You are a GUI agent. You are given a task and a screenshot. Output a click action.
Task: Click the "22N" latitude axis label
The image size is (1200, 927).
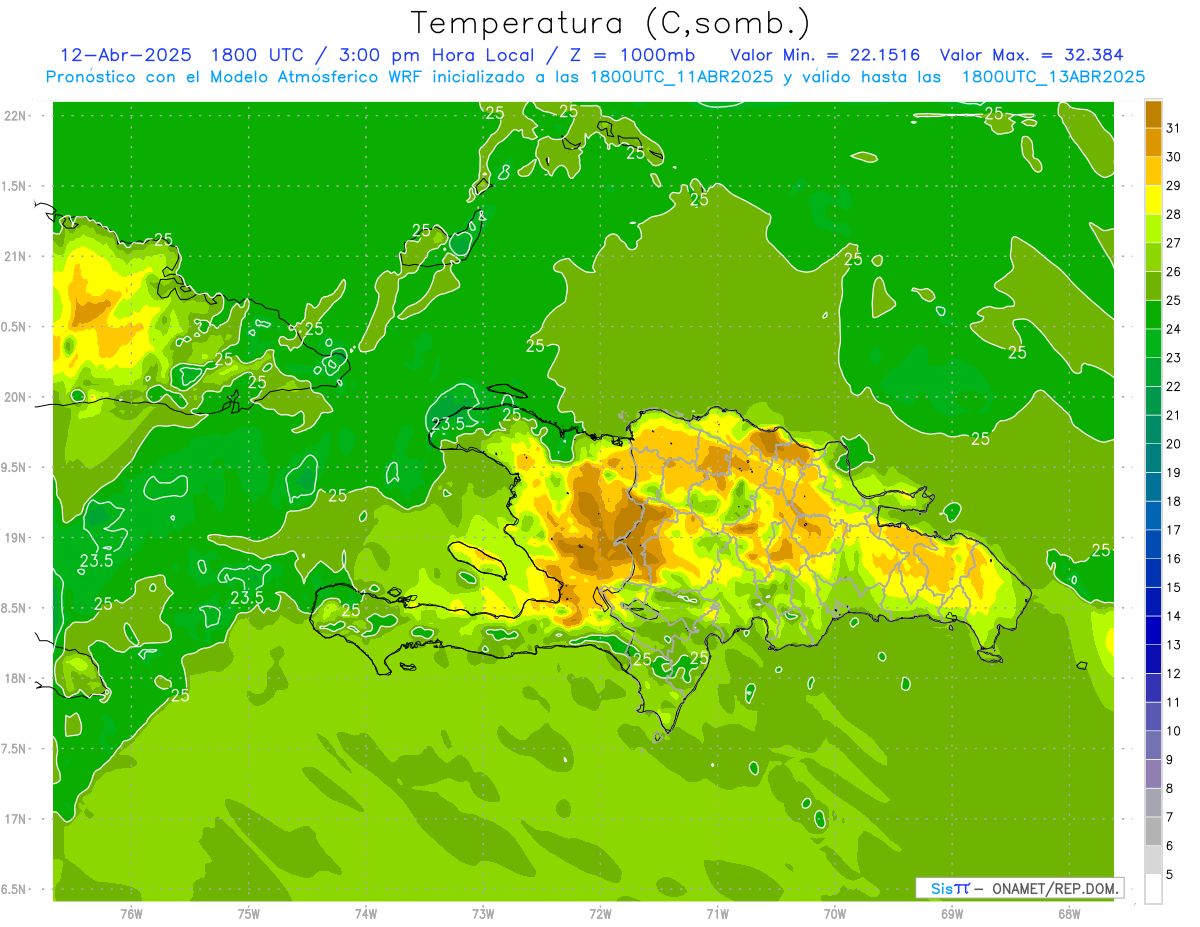(x=16, y=116)
